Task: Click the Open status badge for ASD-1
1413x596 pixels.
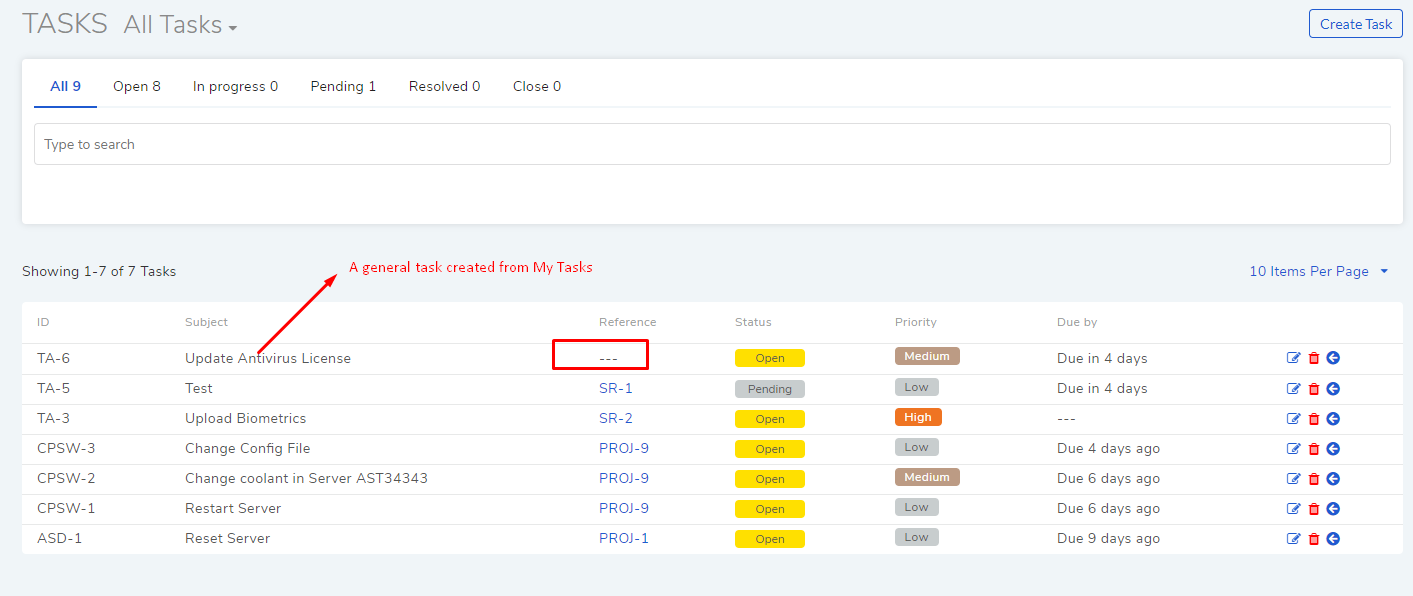Action: [x=770, y=539]
